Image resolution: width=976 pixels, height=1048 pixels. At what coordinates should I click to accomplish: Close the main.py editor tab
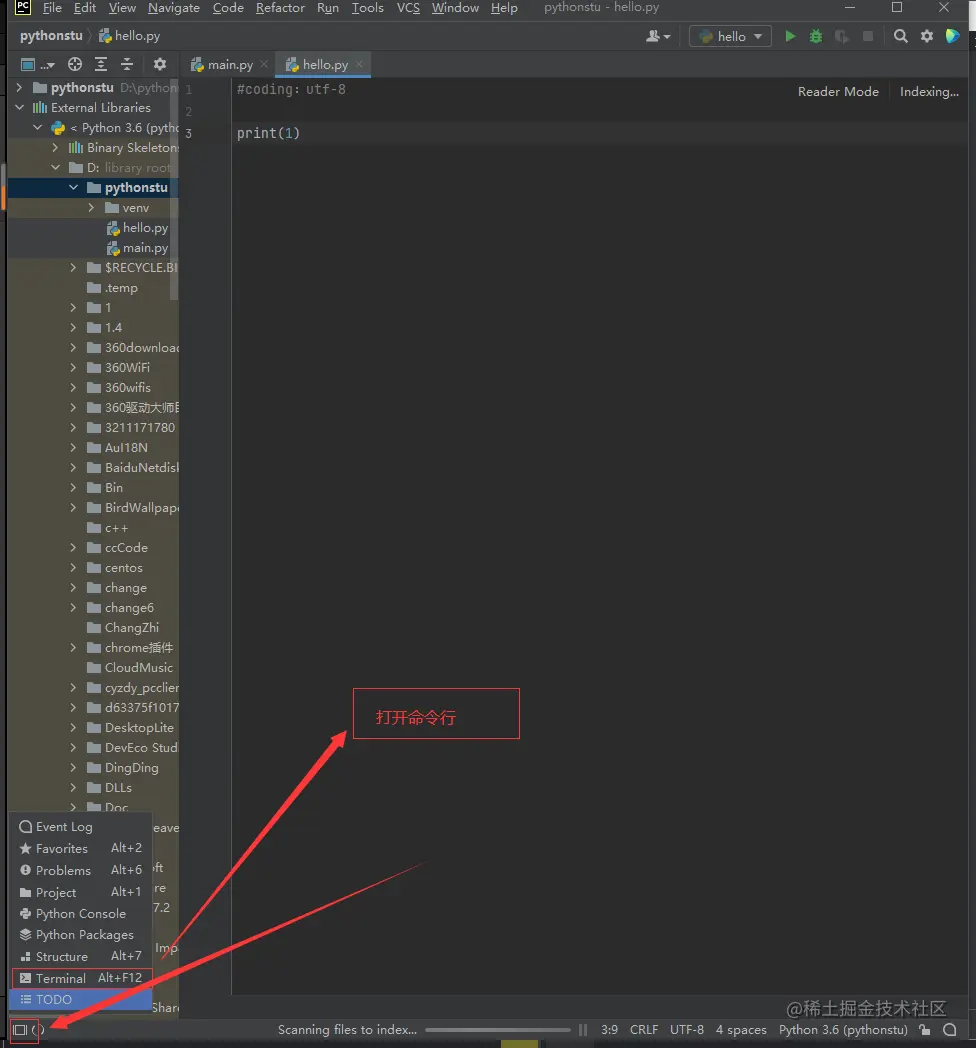click(264, 64)
